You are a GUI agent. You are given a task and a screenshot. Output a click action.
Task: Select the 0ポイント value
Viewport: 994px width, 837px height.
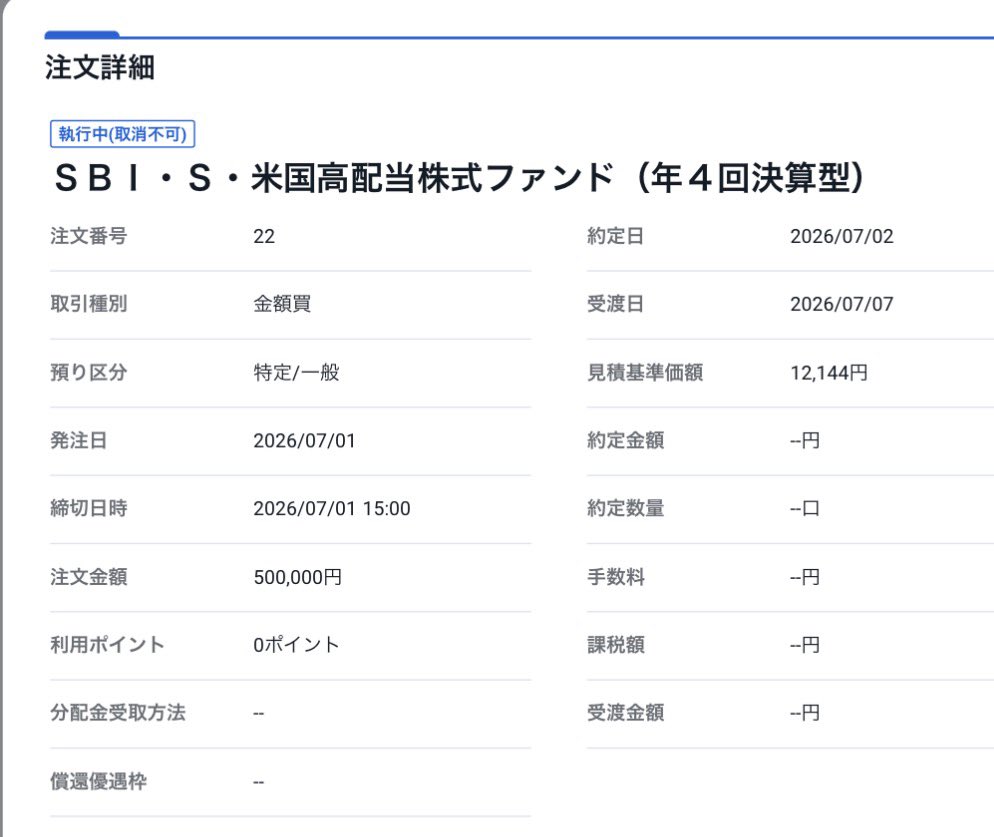[x=296, y=644]
